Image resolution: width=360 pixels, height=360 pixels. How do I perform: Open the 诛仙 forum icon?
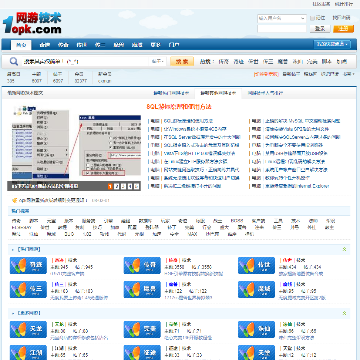(256, 329)
